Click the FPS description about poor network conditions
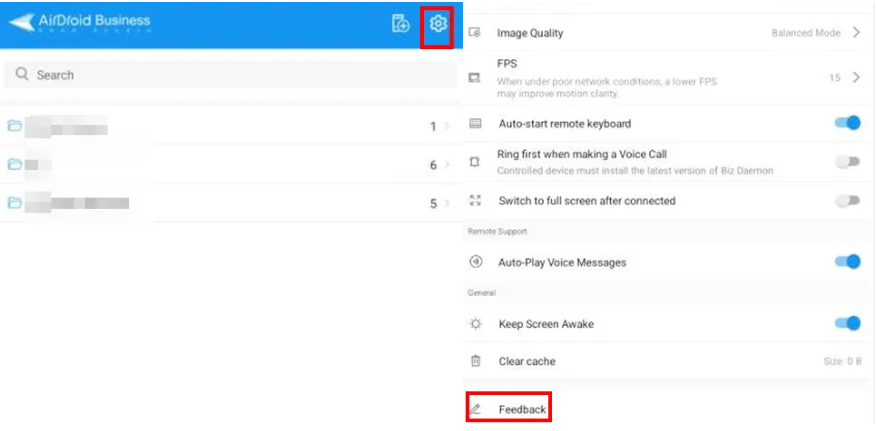The height and width of the screenshot is (431, 877). point(606,88)
